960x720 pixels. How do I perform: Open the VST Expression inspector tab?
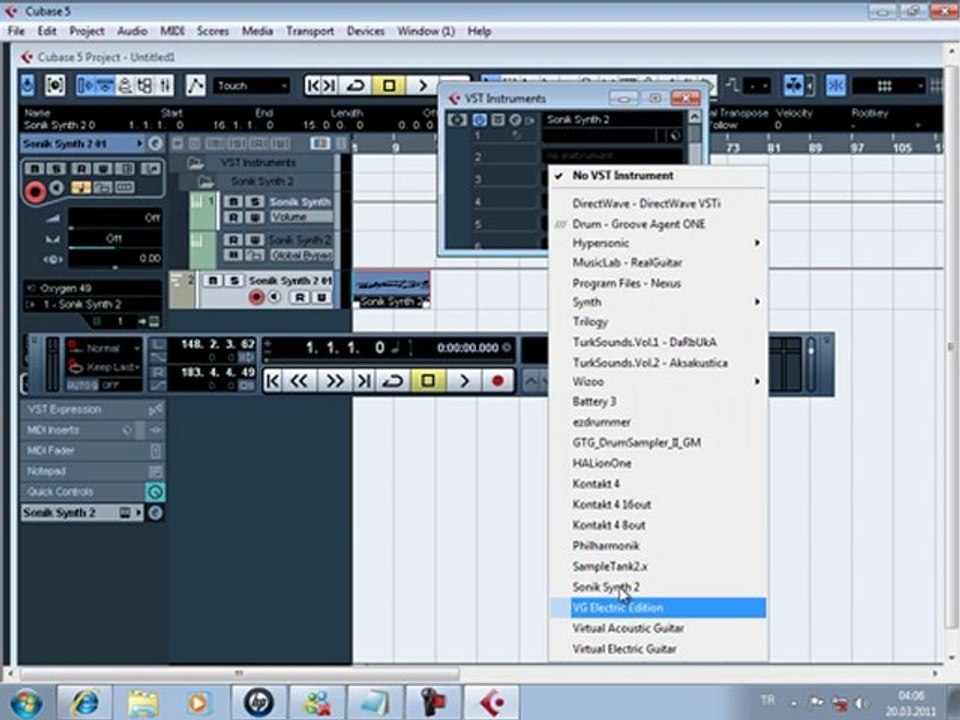point(93,409)
